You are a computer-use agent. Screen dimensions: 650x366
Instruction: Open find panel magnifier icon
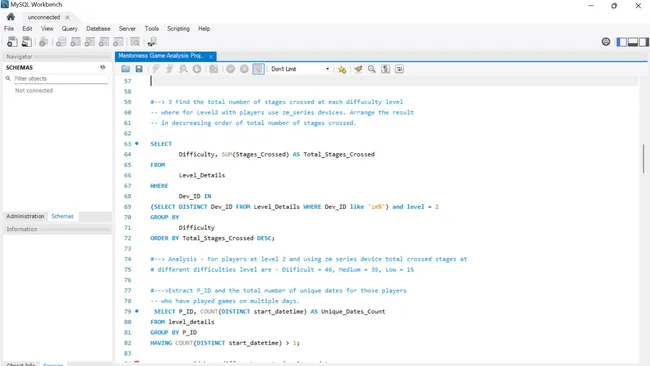(372, 69)
